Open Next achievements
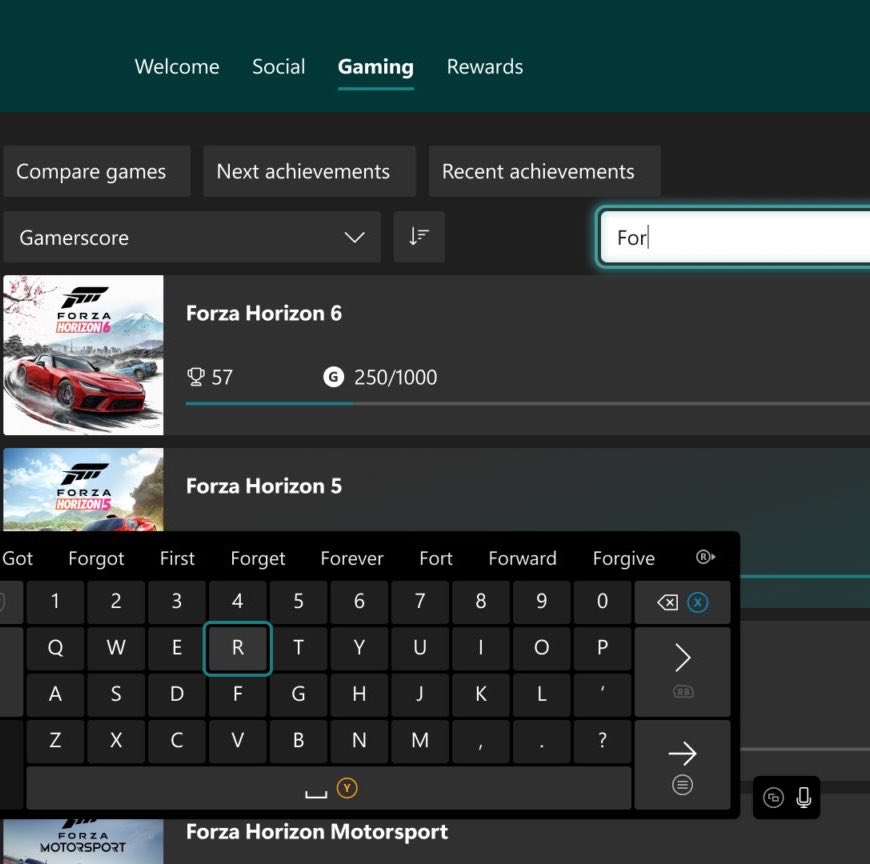Image resolution: width=870 pixels, height=864 pixels. point(309,171)
